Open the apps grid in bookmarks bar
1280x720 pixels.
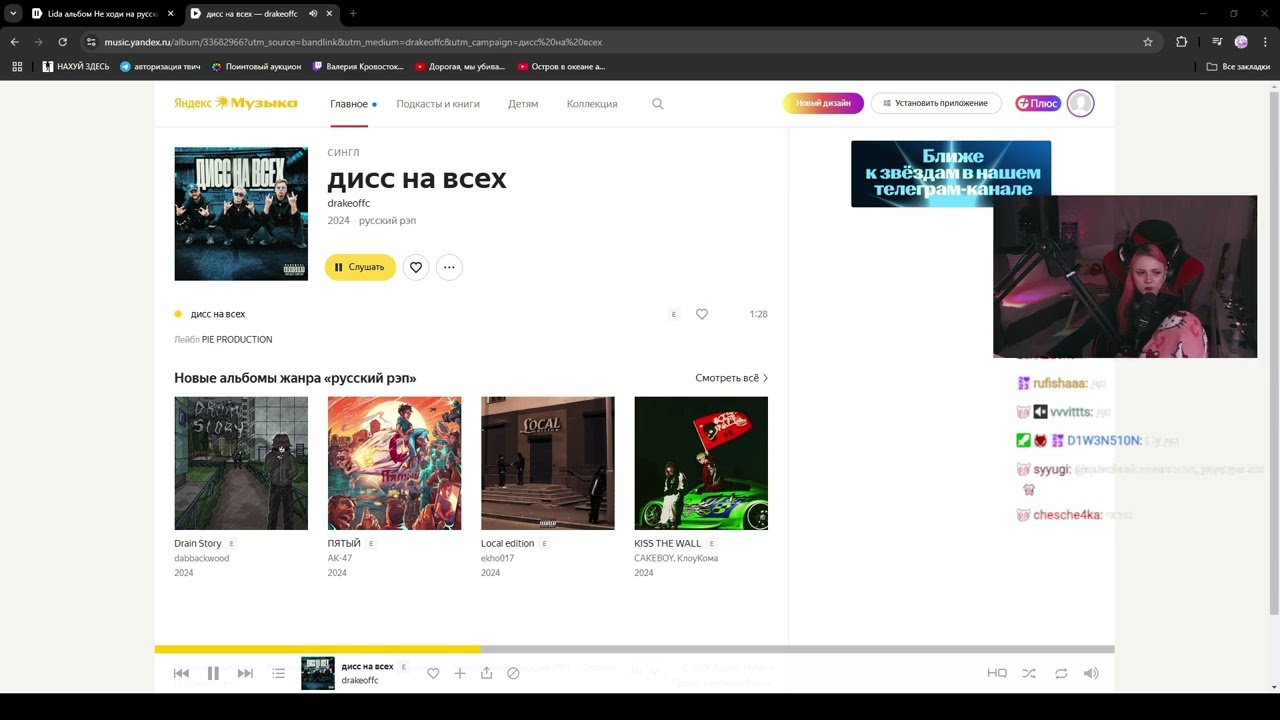pyautogui.click(x=17, y=67)
